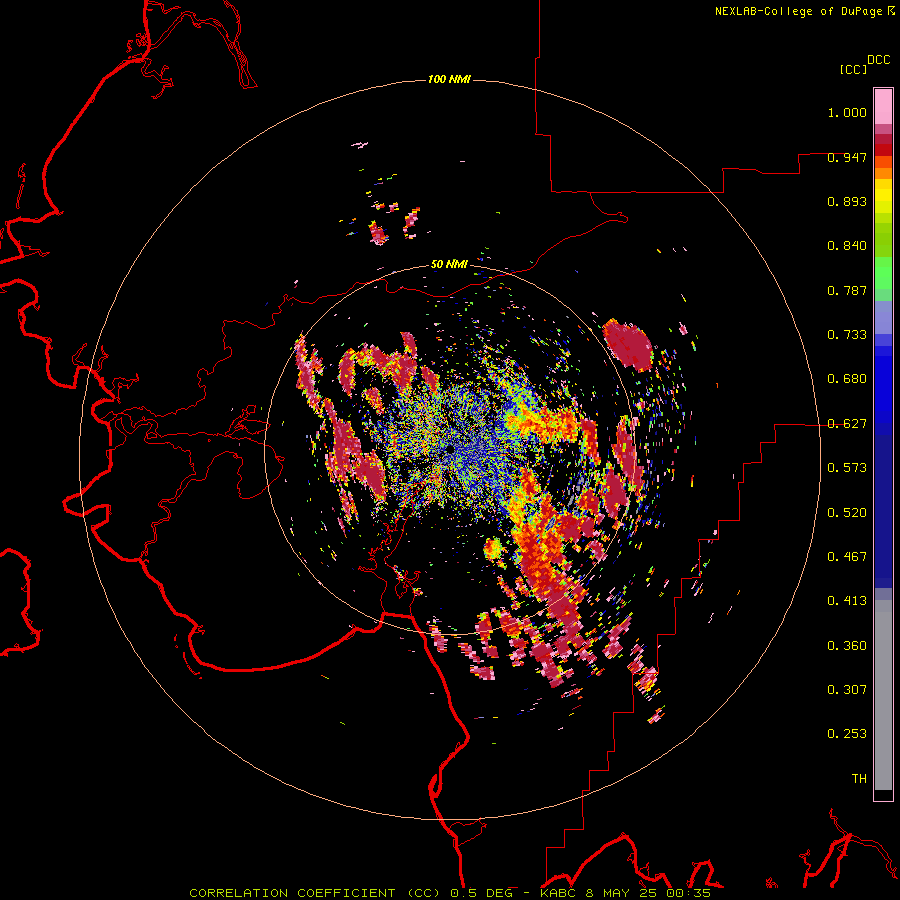The image size is (900, 900).
Task: Click the 8 MAY 25 date text
Action: click(622, 893)
